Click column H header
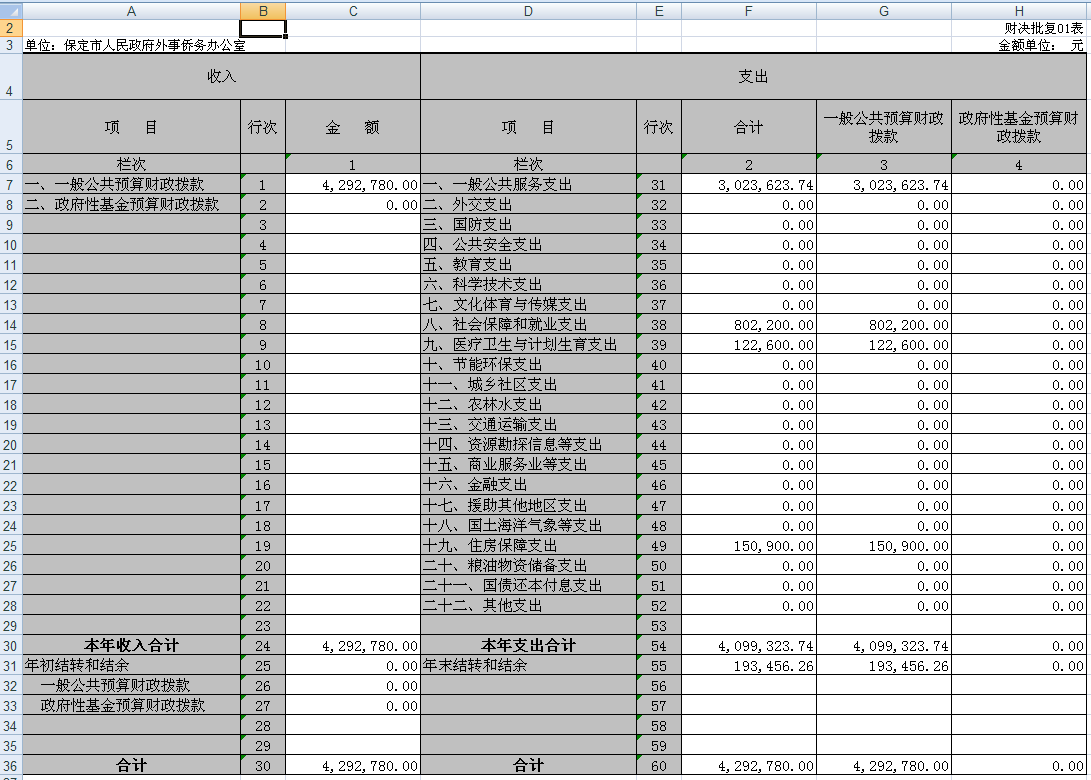 (x=1018, y=10)
